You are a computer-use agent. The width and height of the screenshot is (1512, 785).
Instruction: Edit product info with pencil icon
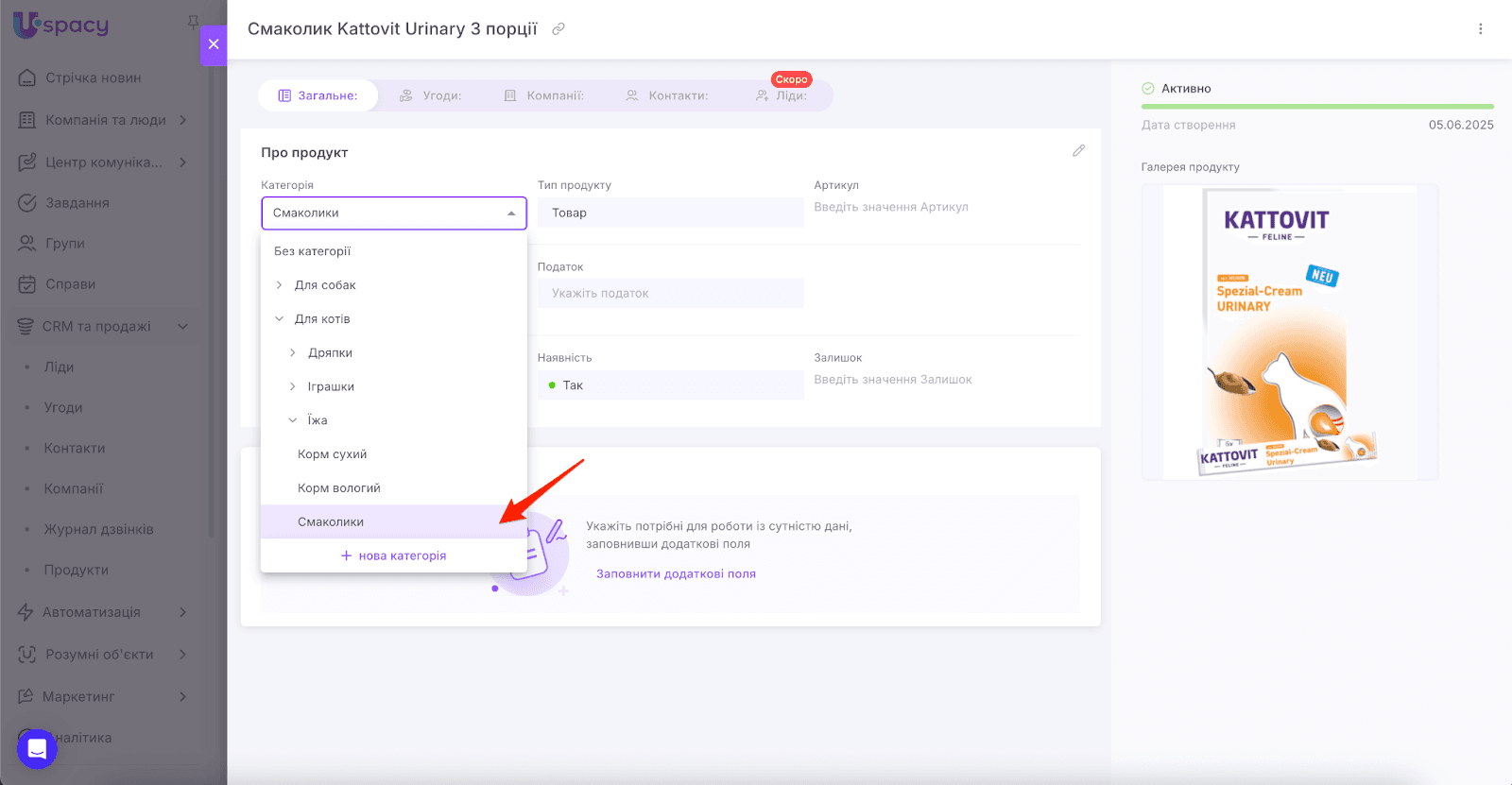click(1078, 151)
